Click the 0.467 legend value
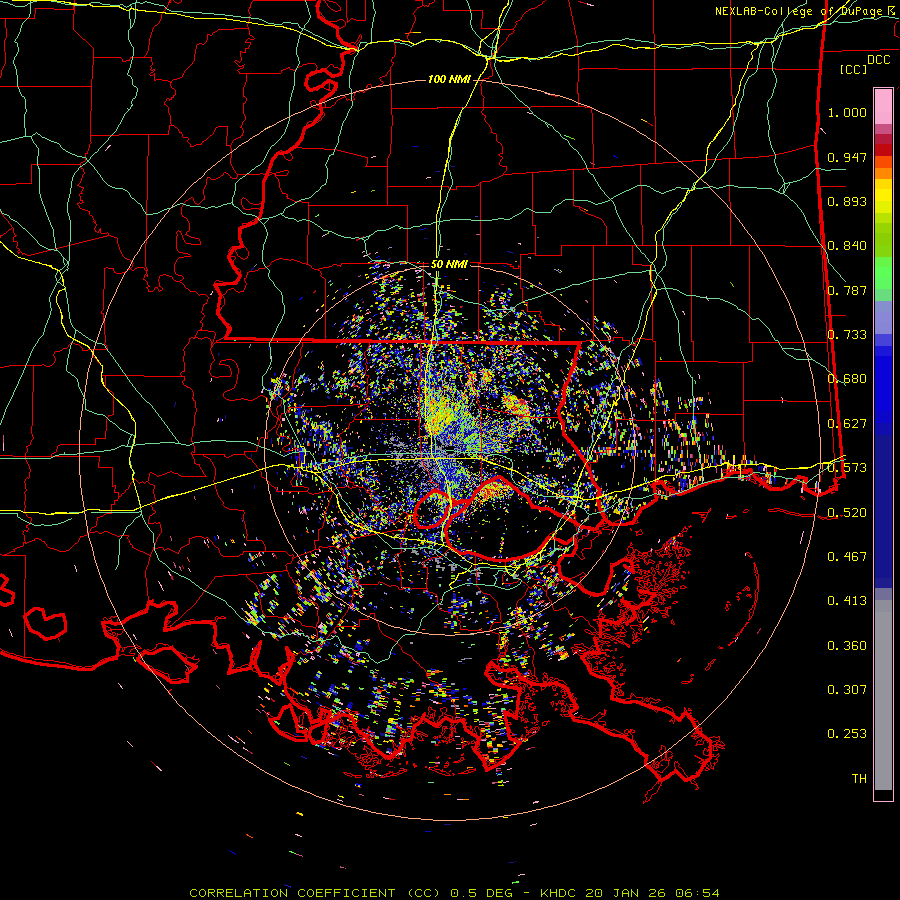Screen dimensions: 900x900 click(x=847, y=557)
